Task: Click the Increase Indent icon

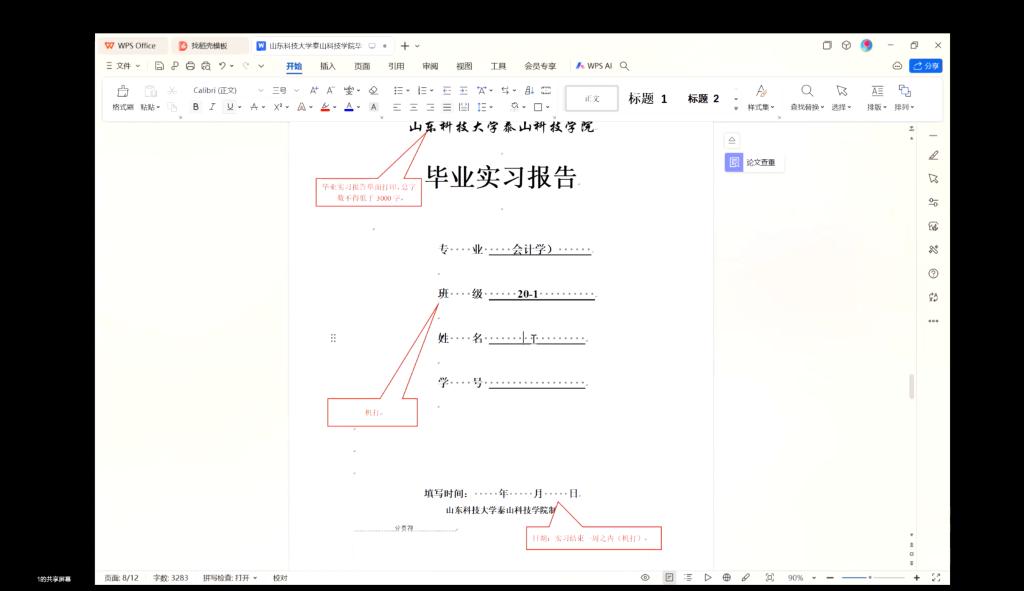Action: (463, 90)
